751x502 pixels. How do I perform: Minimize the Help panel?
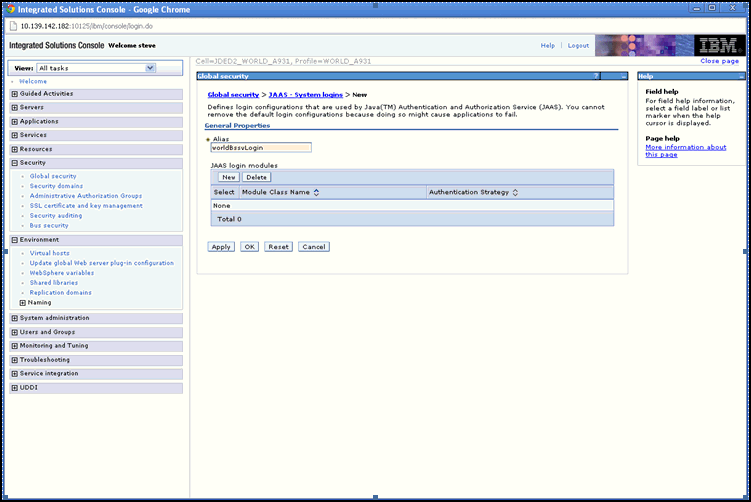tap(741, 76)
